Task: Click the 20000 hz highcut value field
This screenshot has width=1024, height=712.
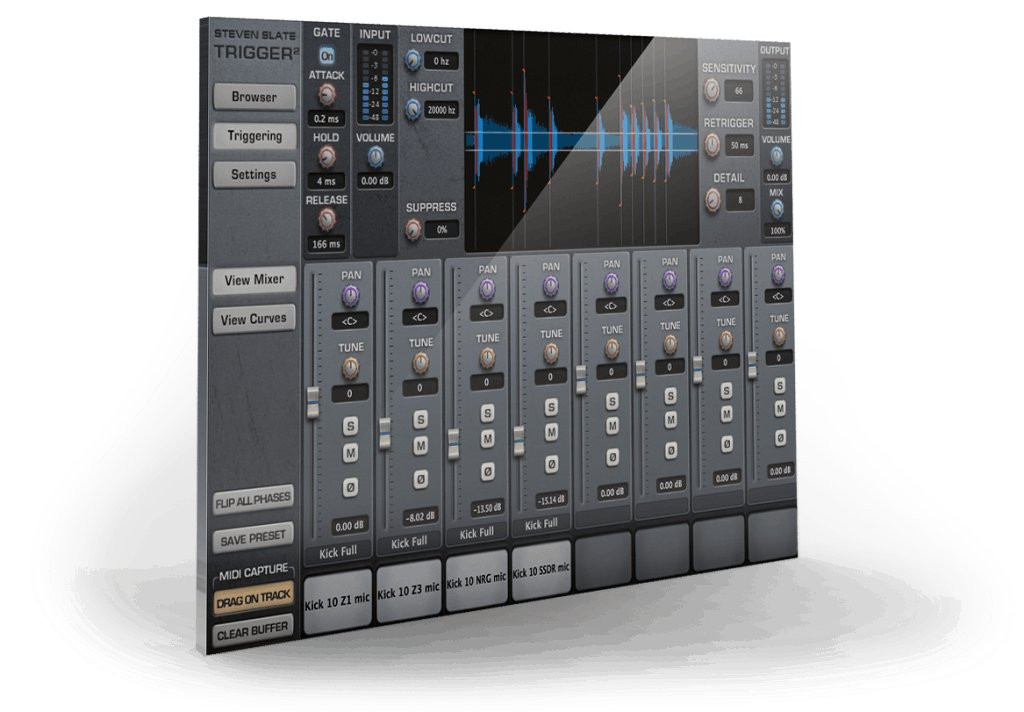Action: click(x=441, y=110)
